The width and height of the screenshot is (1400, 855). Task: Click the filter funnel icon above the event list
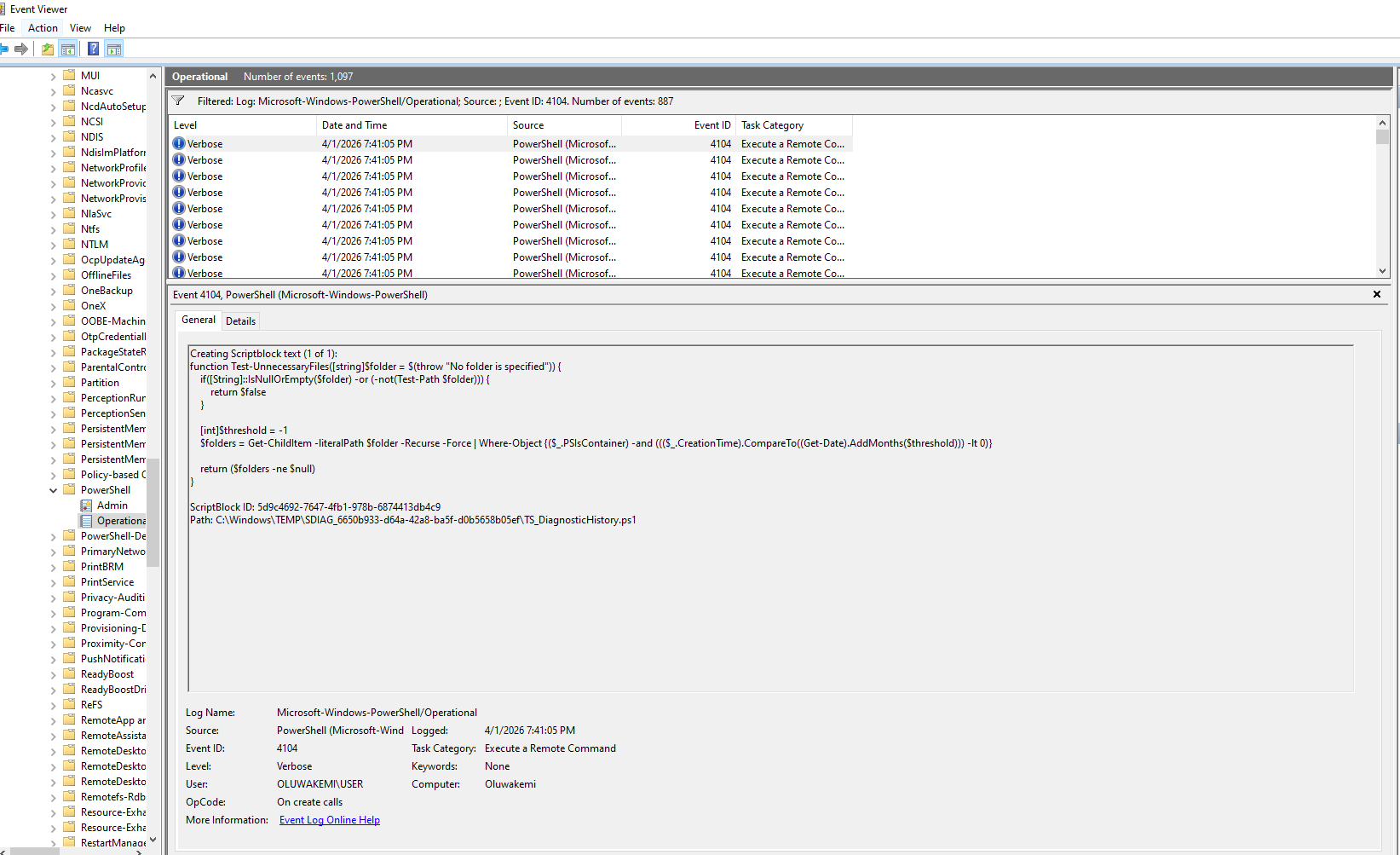pyautogui.click(x=178, y=101)
